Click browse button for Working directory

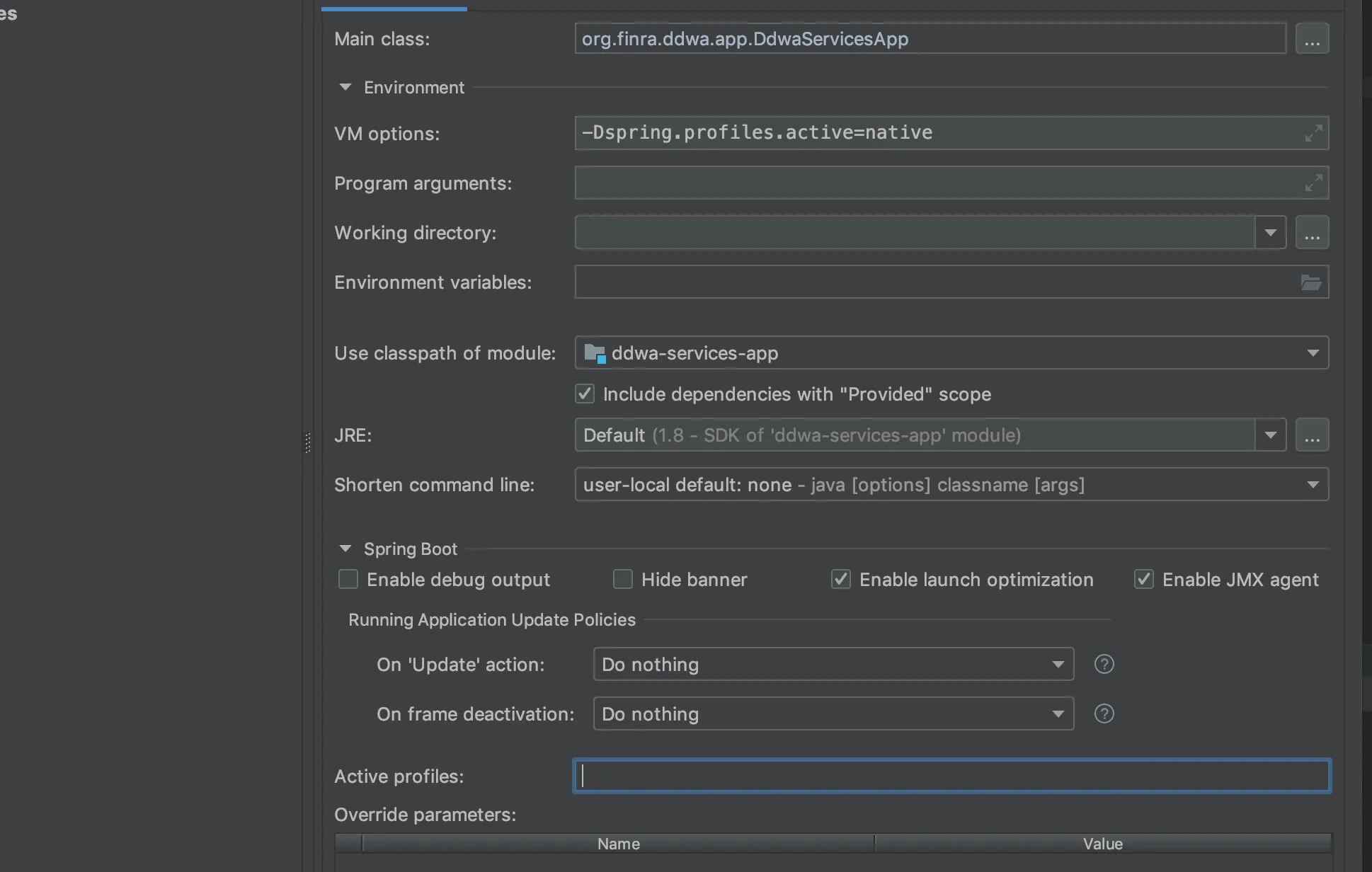click(x=1312, y=233)
